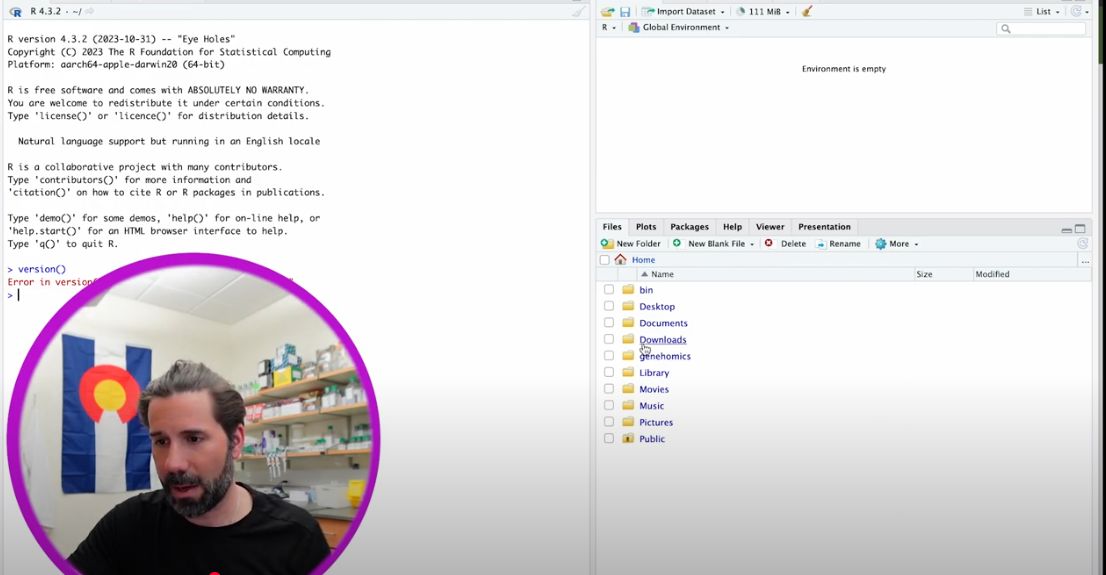Click the bin folder icon
The width and height of the screenshot is (1106, 575).
[x=628, y=289]
